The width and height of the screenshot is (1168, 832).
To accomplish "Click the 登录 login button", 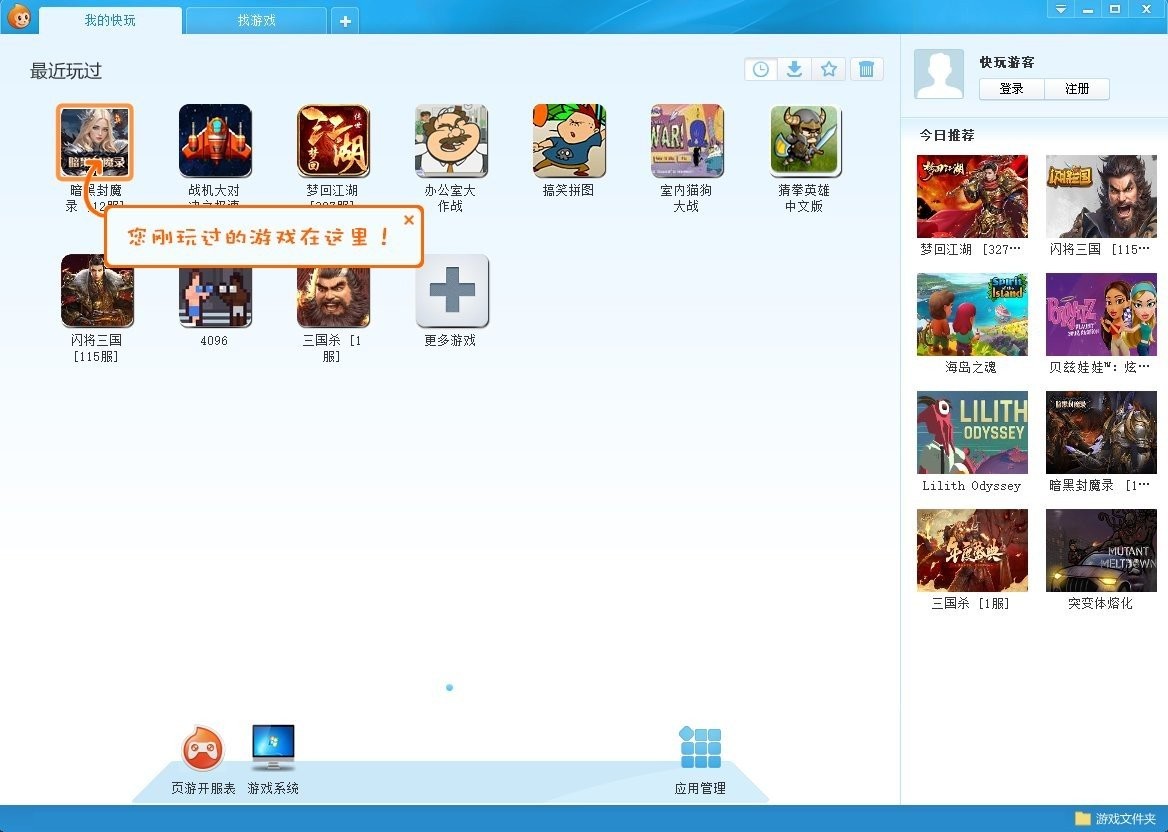I will tap(1012, 89).
